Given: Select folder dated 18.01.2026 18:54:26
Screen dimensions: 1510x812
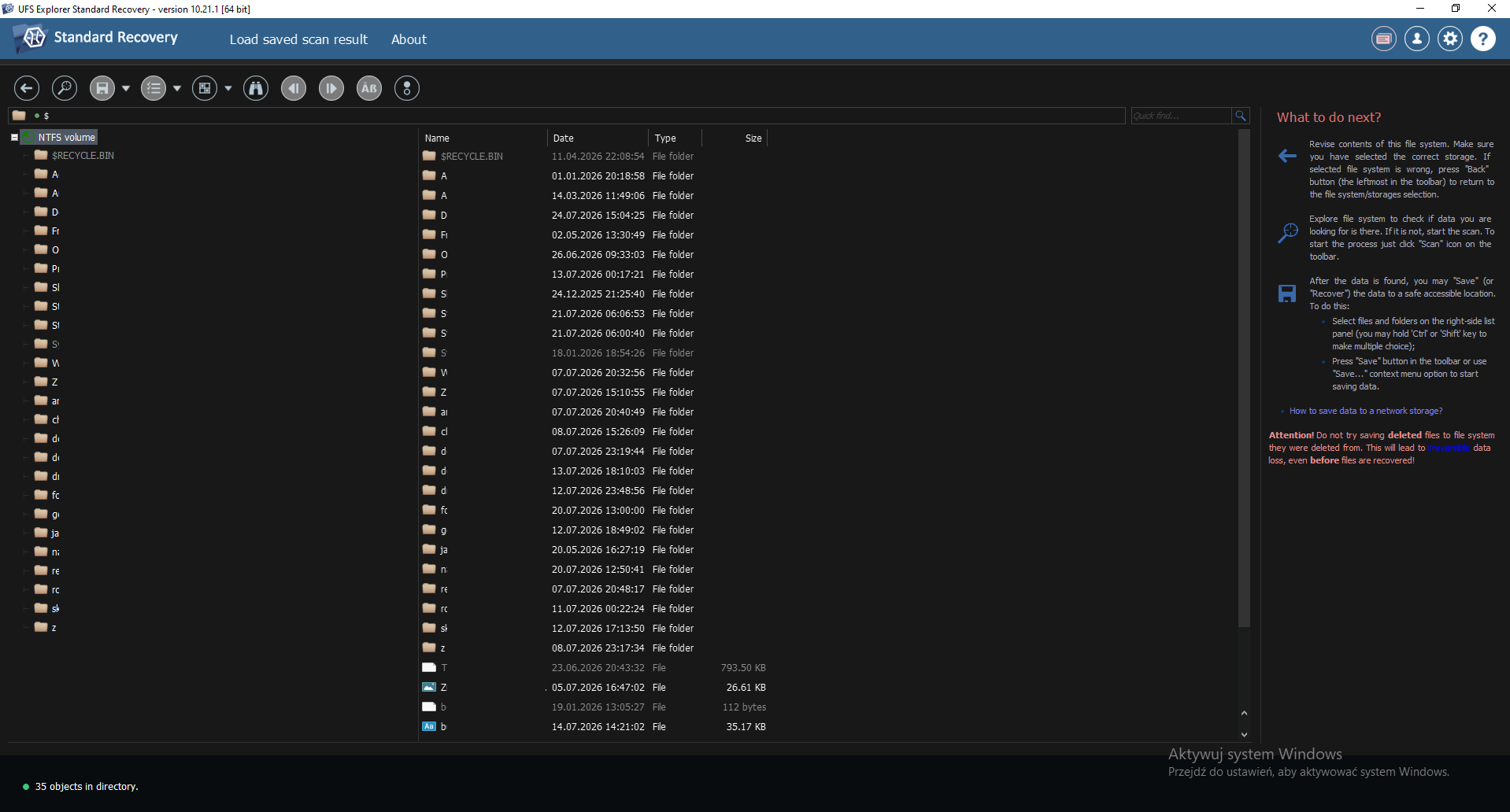Looking at the screenshot, I should (x=594, y=353).
